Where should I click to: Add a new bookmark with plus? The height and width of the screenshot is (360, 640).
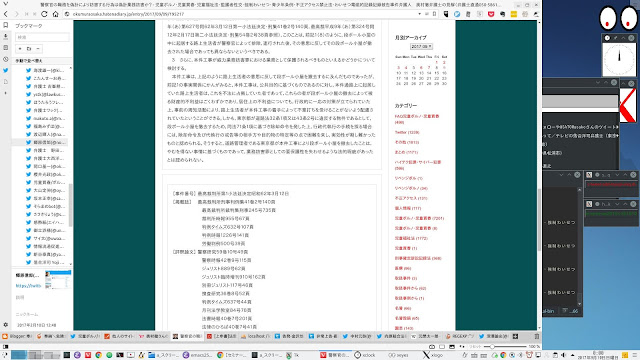[x=20, y=49]
